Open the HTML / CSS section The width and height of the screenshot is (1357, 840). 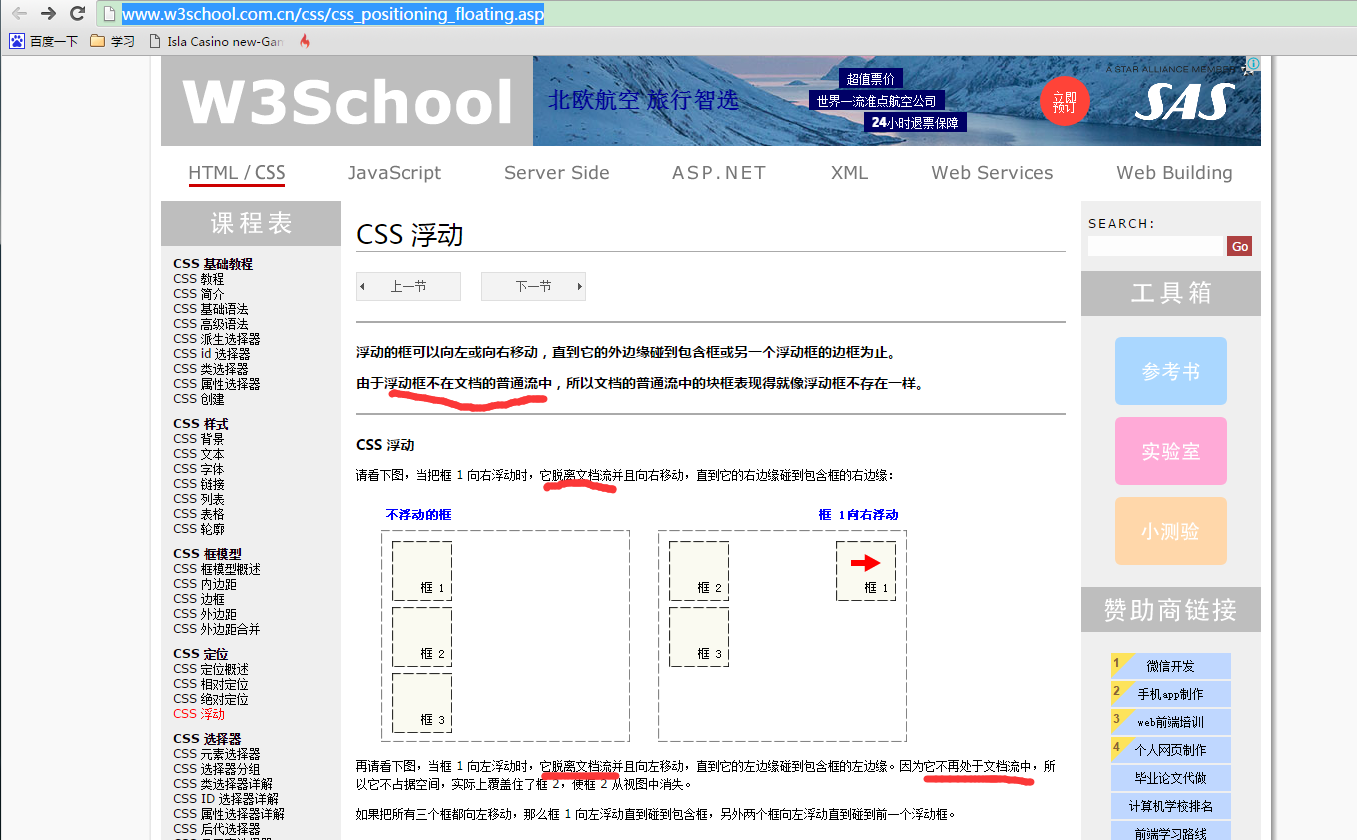click(x=236, y=172)
